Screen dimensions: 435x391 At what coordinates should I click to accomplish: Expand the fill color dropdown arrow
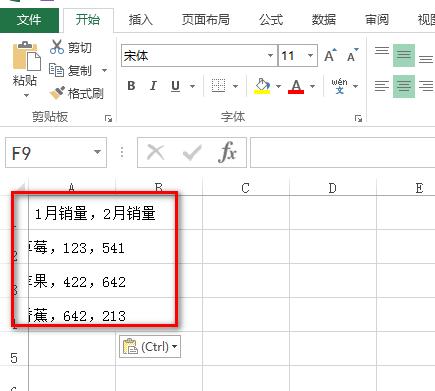(x=278, y=86)
